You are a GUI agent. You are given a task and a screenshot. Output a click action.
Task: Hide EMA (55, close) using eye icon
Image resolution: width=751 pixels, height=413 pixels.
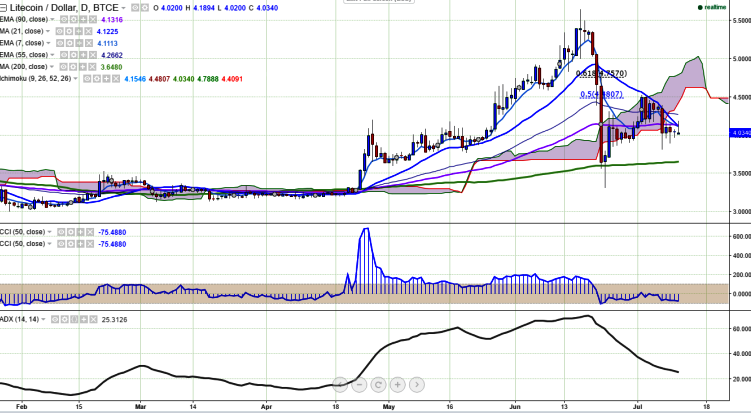pyautogui.click(x=64, y=55)
